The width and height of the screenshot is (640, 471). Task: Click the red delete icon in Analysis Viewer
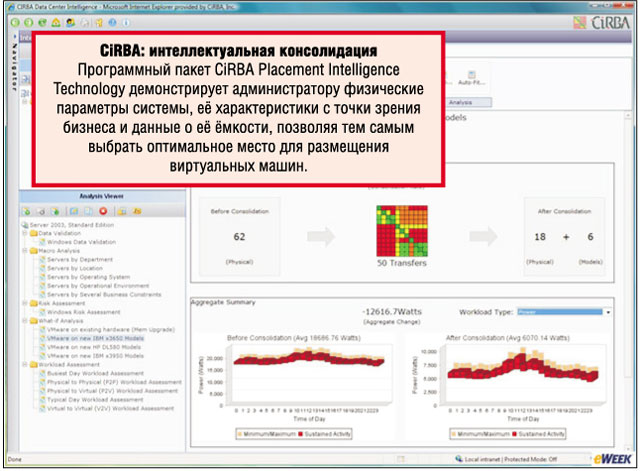pyautogui.click(x=103, y=211)
